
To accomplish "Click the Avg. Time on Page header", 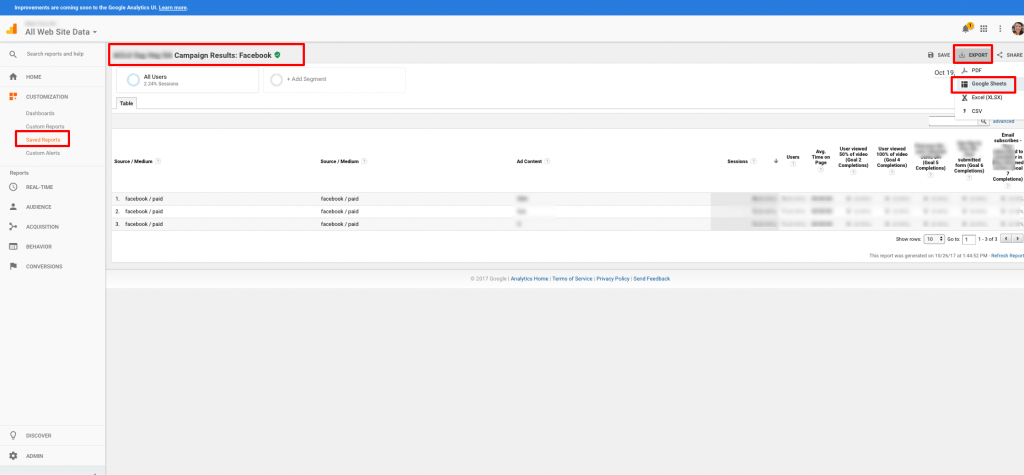I will pos(821,157).
